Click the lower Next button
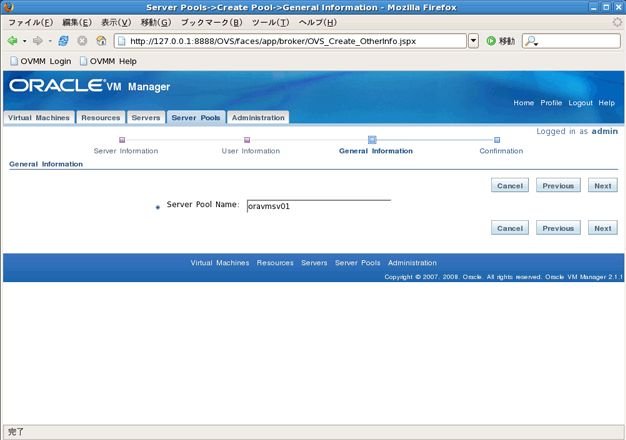Image resolution: width=626 pixels, height=440 pixels. (602, 228)
